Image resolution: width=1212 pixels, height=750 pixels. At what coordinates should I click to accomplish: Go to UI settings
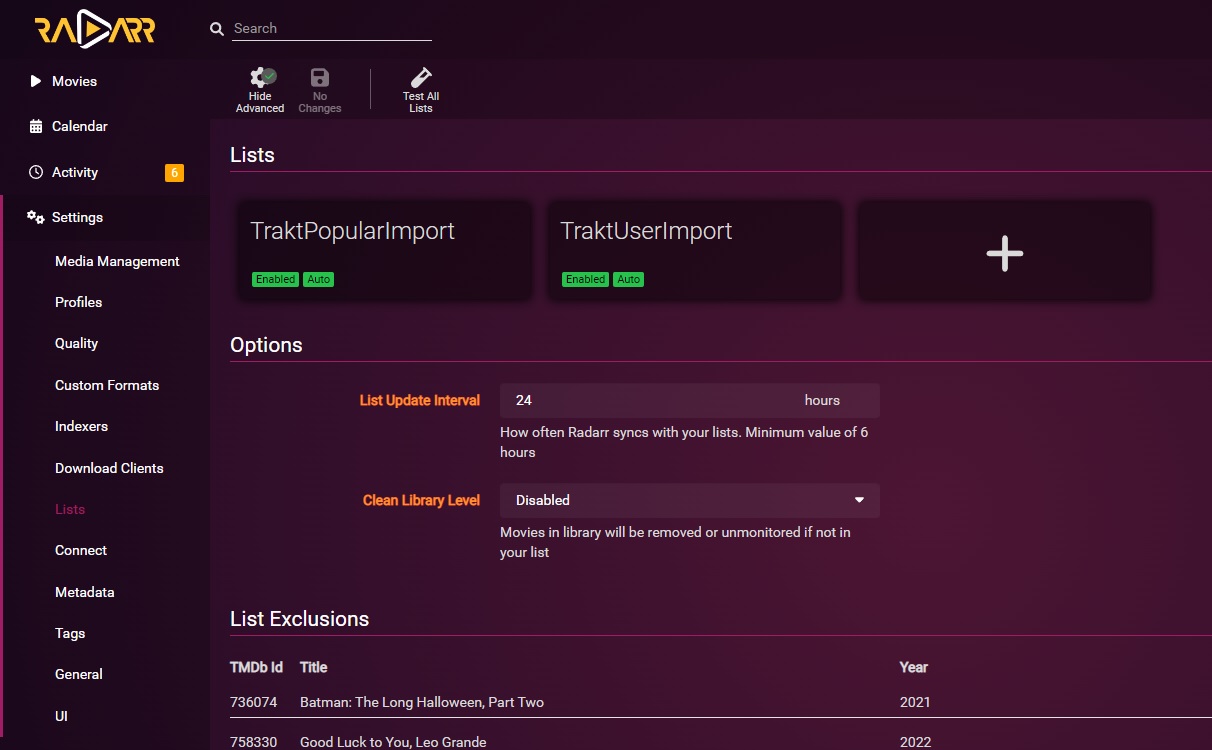pos(61,716)
